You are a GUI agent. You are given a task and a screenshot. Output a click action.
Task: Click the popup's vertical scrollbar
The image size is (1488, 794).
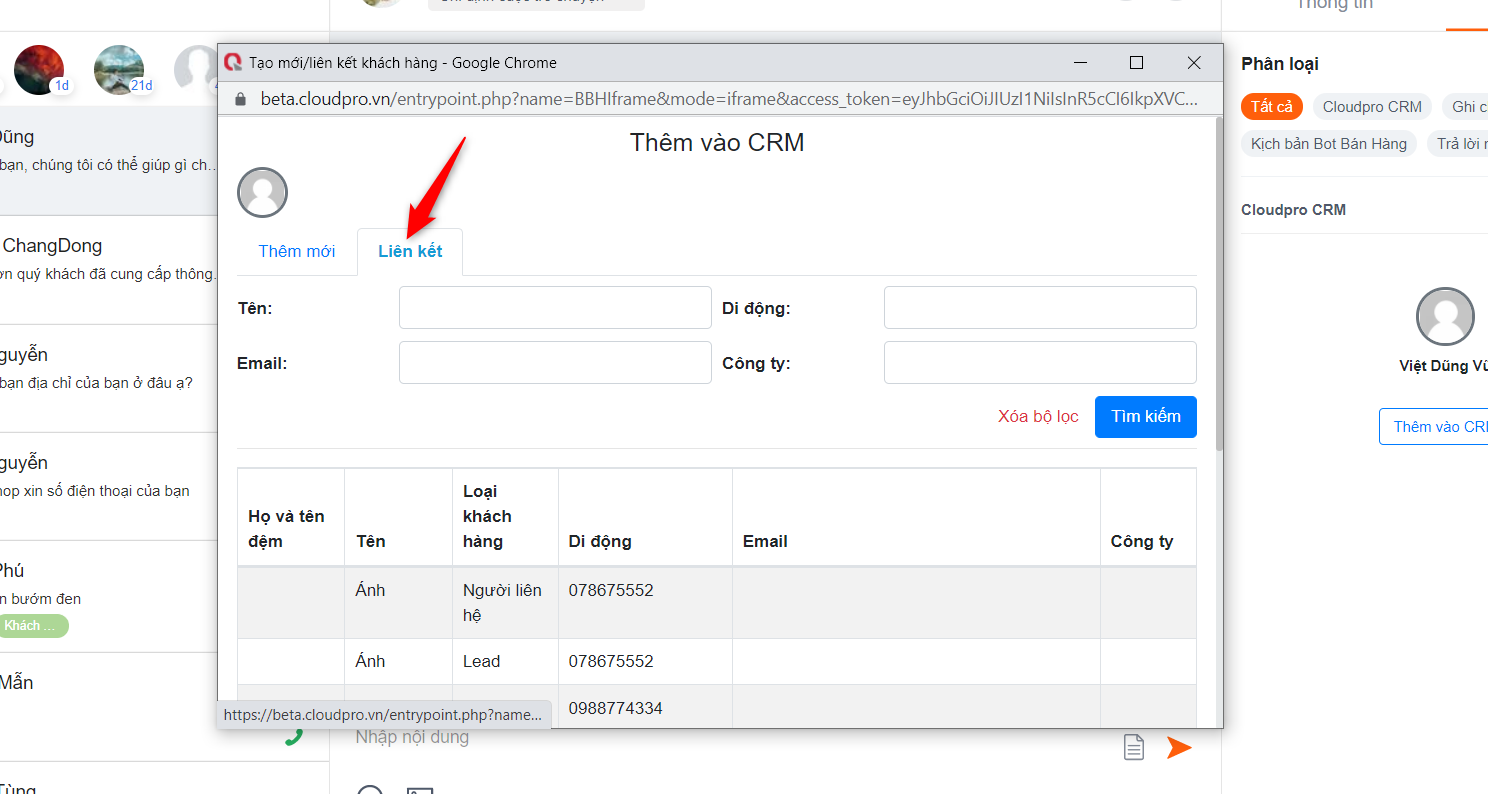tap(1218, 283)
